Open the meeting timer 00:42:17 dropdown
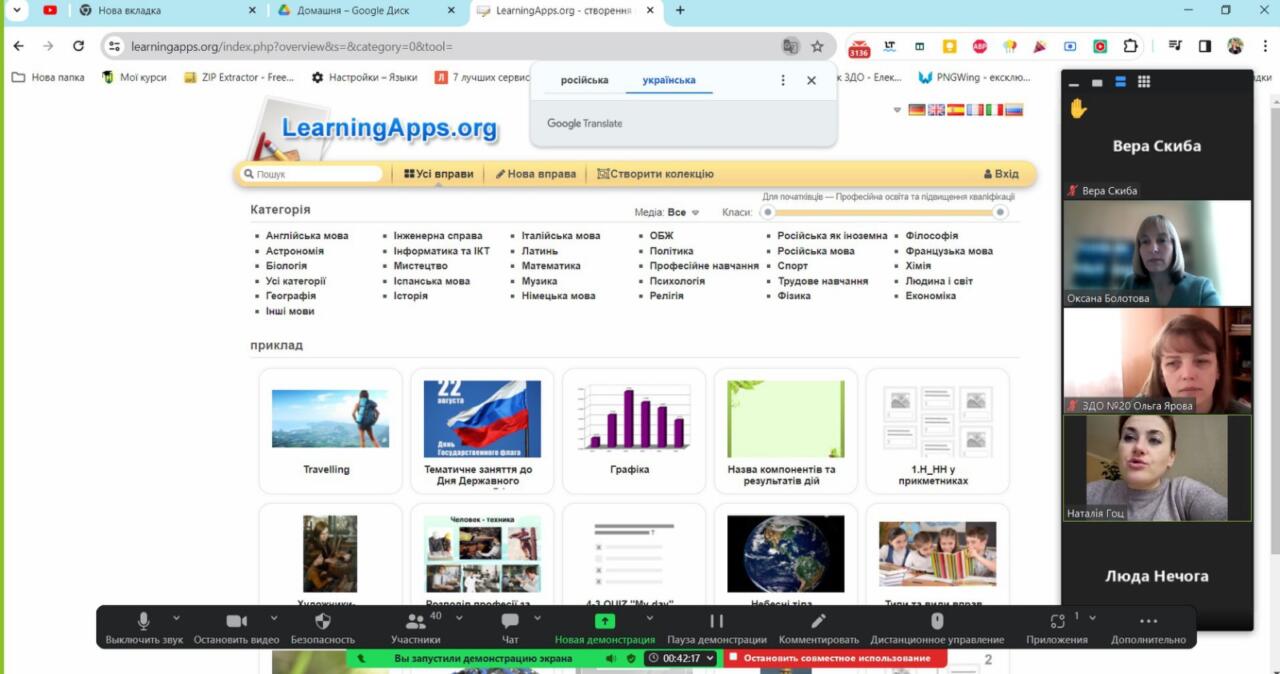The image size is (1280, 674). (683, 658)
